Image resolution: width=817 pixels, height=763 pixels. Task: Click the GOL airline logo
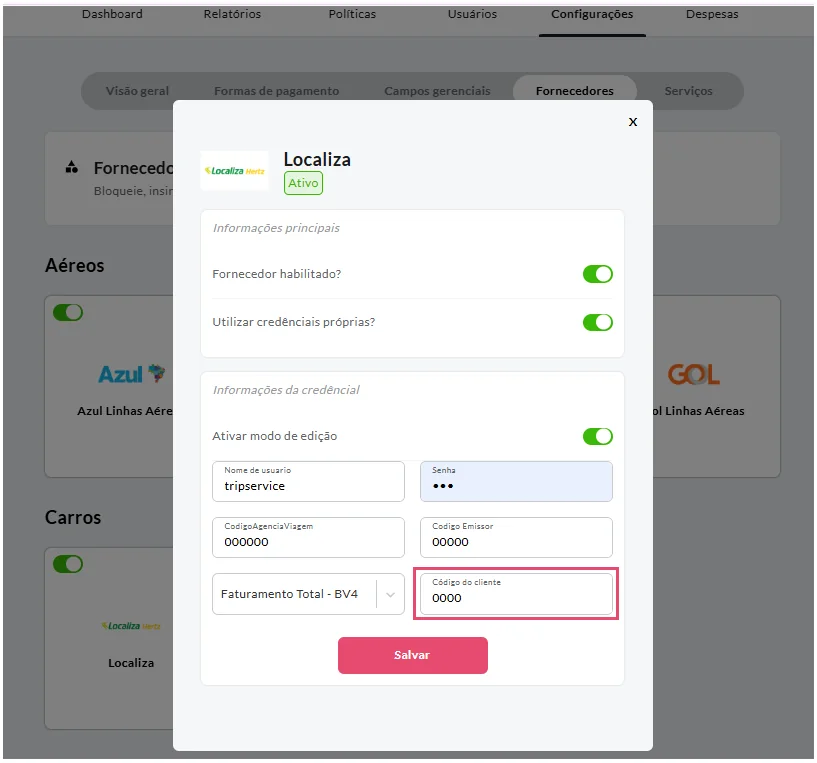(x=694, y=374)
